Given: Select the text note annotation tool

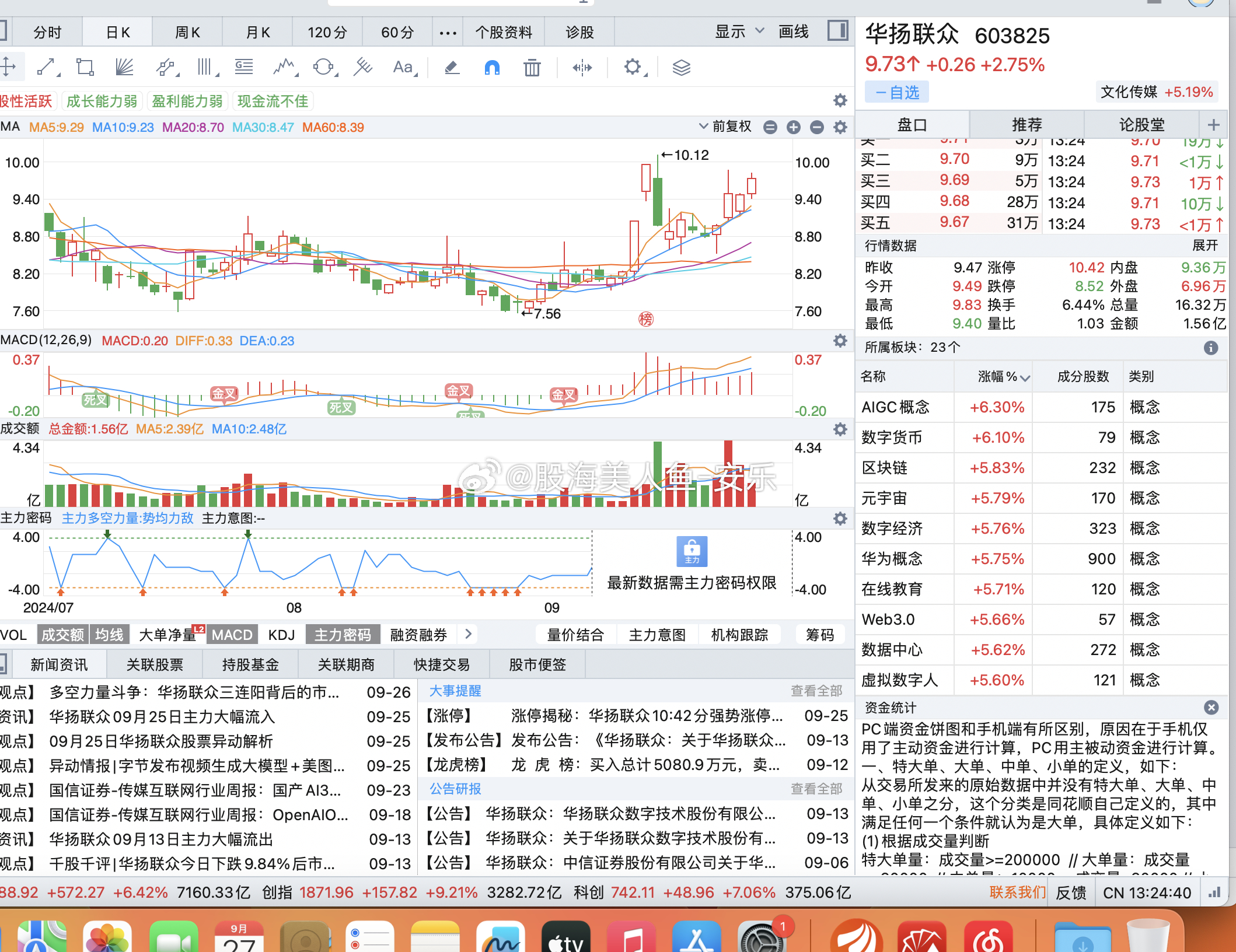Looking at the screenshot, I should tap(245, 68).
